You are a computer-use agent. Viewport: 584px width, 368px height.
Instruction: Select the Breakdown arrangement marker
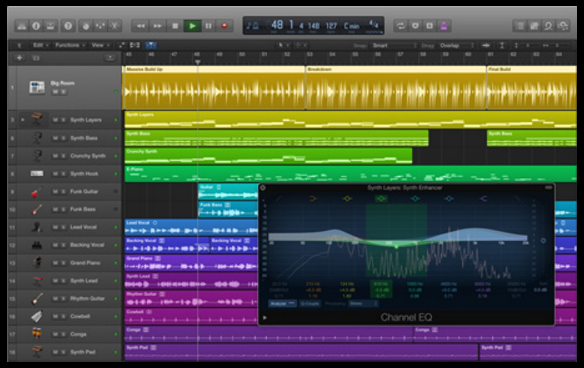pos(396,69)
